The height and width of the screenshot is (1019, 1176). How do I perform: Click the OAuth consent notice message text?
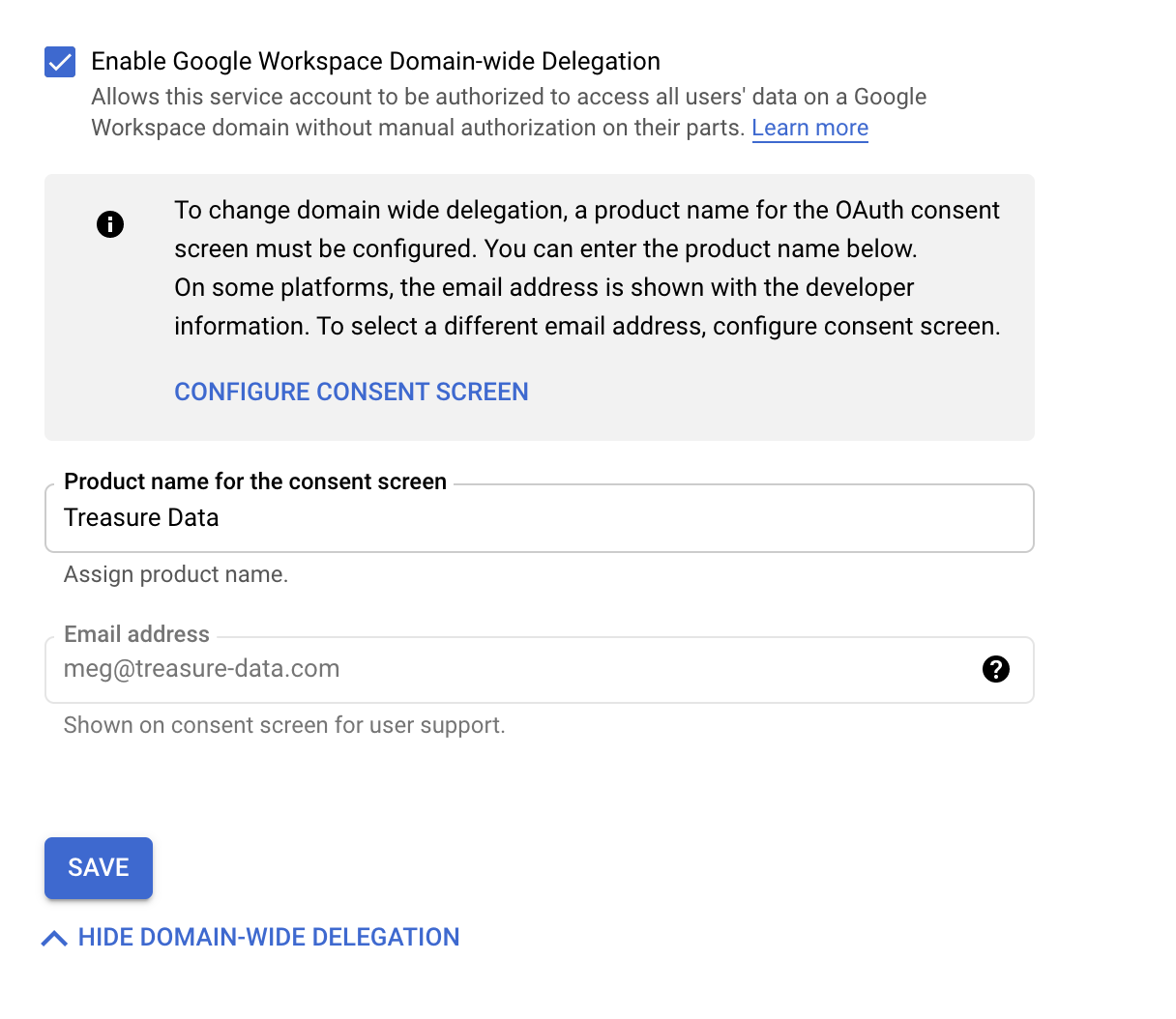(x=586, y=268)
